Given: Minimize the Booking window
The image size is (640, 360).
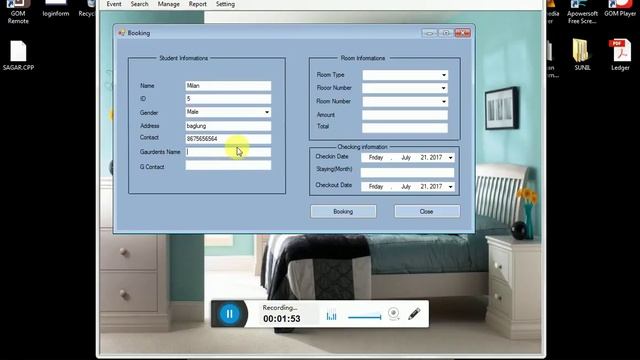Looking at the screenshot, I should (429, 33).
